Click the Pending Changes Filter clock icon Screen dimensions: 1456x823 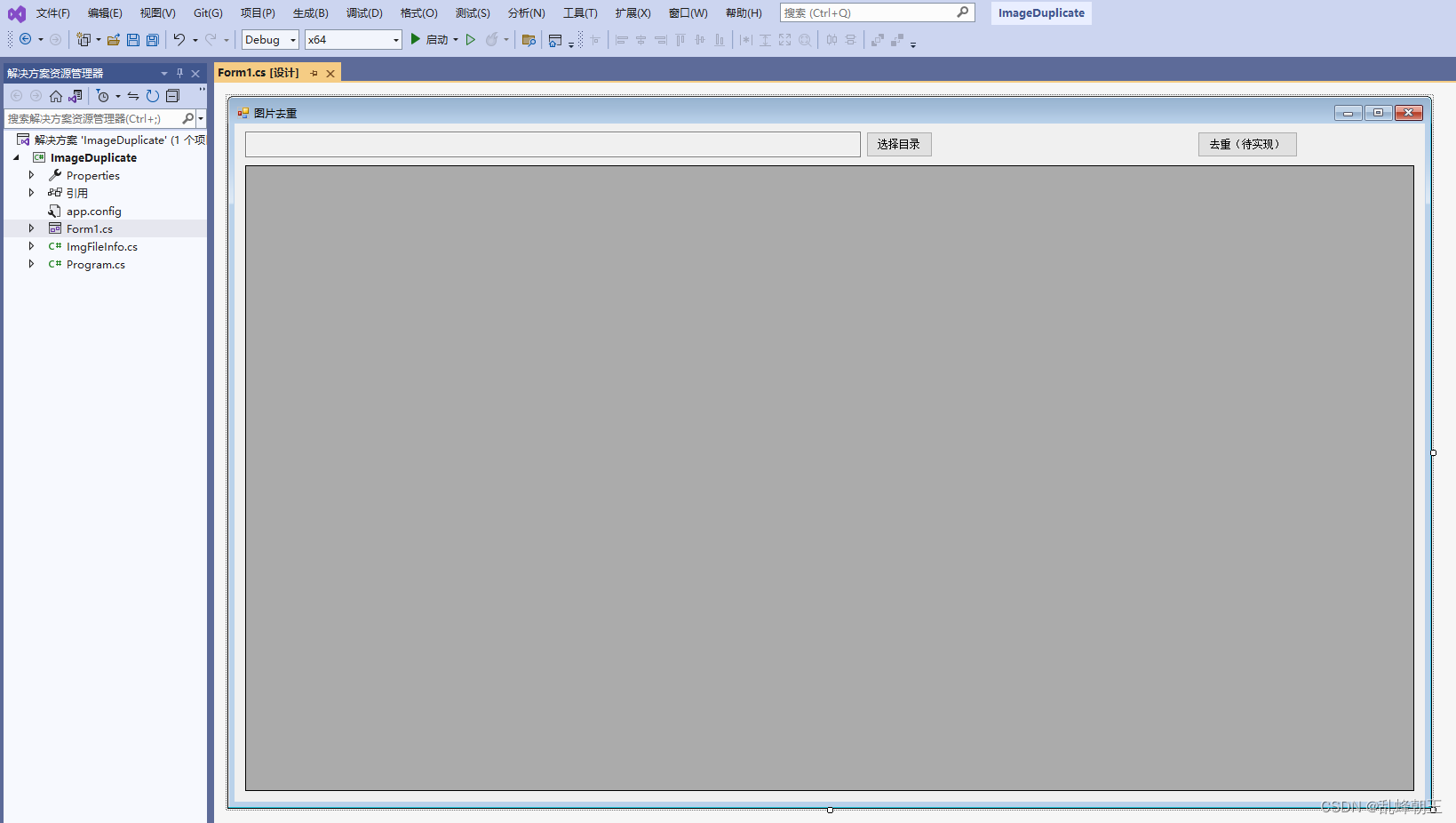102,96
